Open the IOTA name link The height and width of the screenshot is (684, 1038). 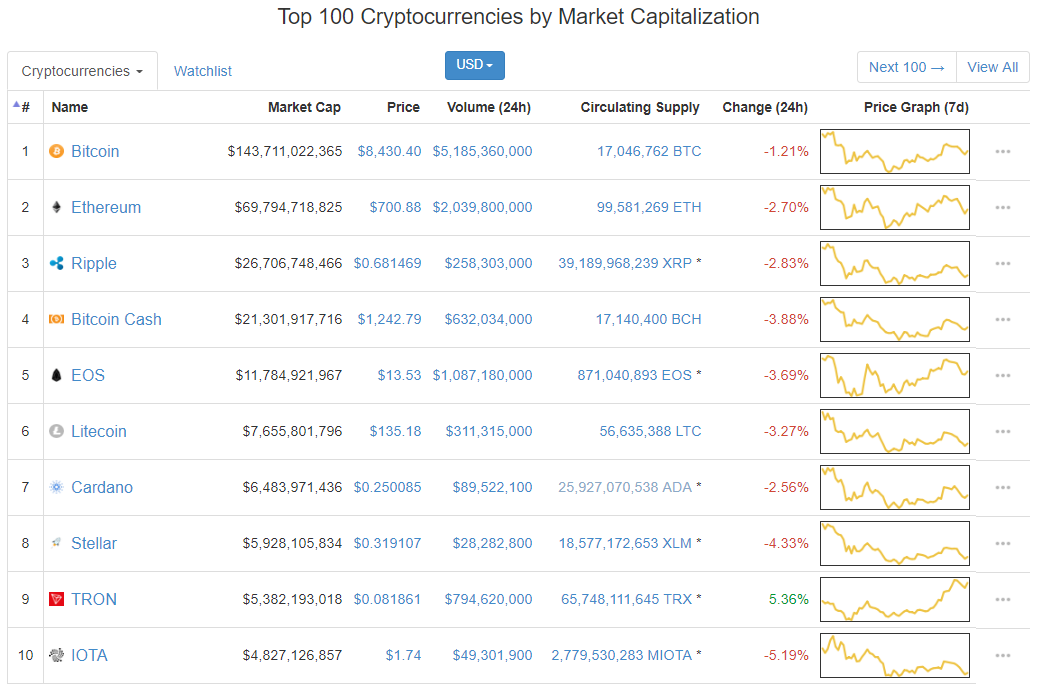point(89,655)
